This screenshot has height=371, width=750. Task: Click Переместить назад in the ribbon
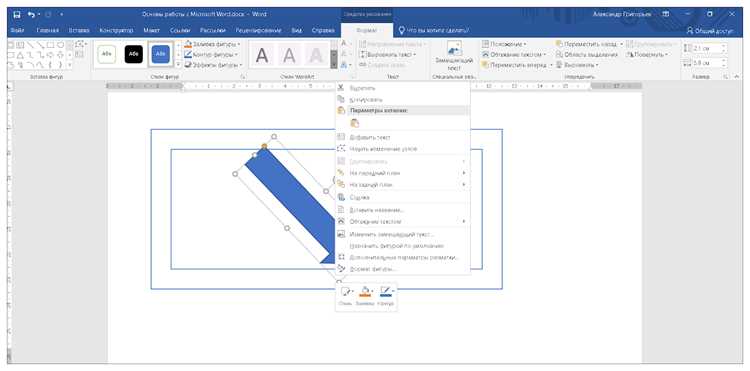(589, 44)
